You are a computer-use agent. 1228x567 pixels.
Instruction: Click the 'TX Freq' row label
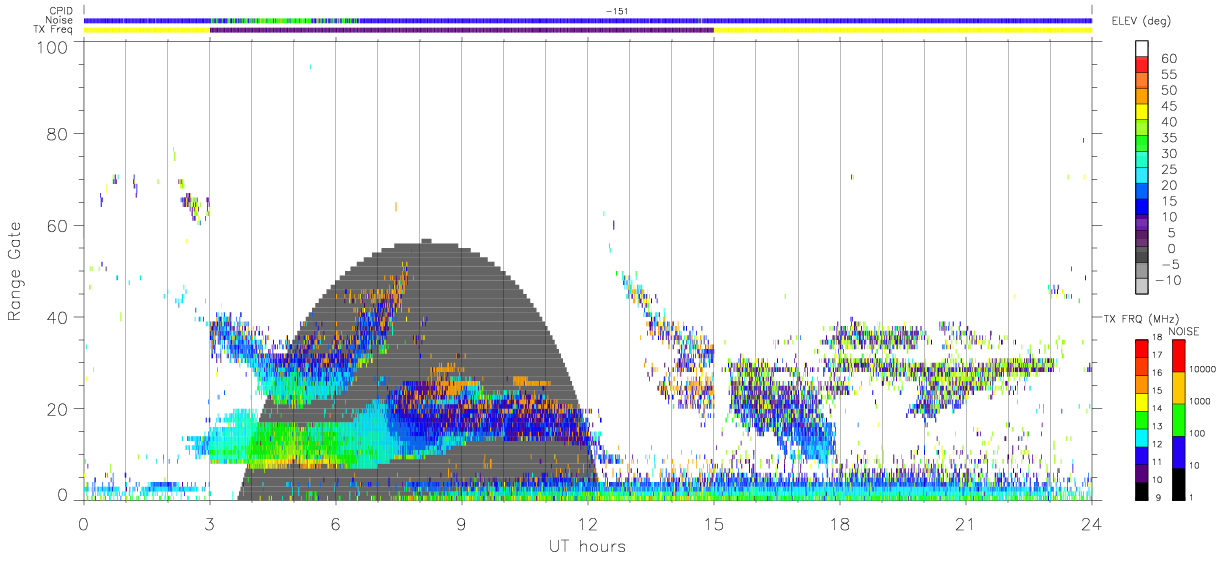coord(53,30)
